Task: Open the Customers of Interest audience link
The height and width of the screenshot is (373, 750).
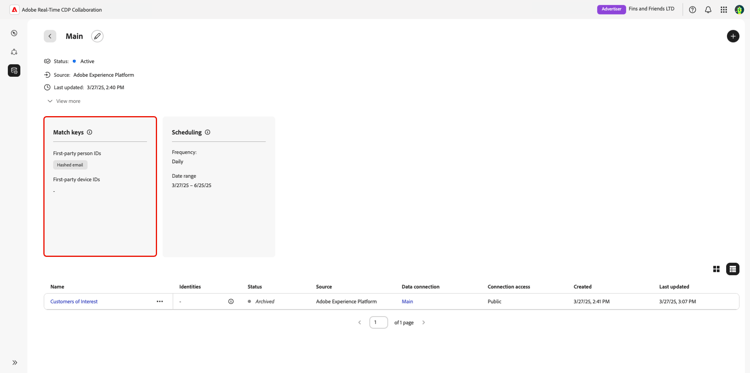Action: pos(74,302)
